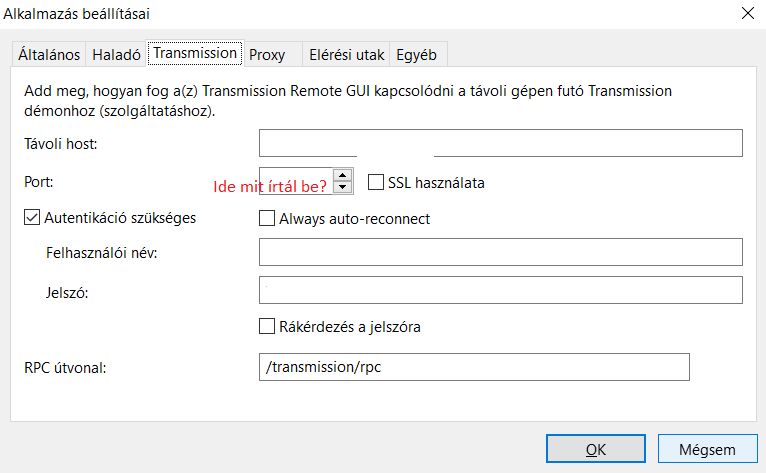766x473 pixels.
Task: Increase port value with up arrow
Action: 343,175
